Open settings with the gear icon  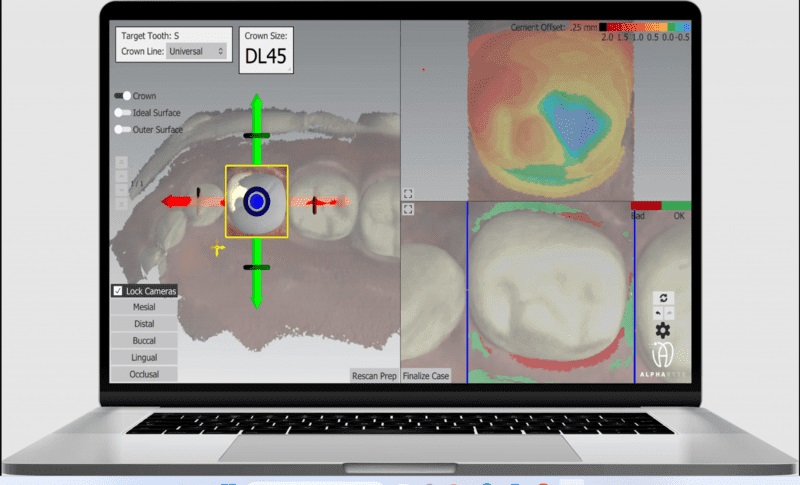coord(661,330)
